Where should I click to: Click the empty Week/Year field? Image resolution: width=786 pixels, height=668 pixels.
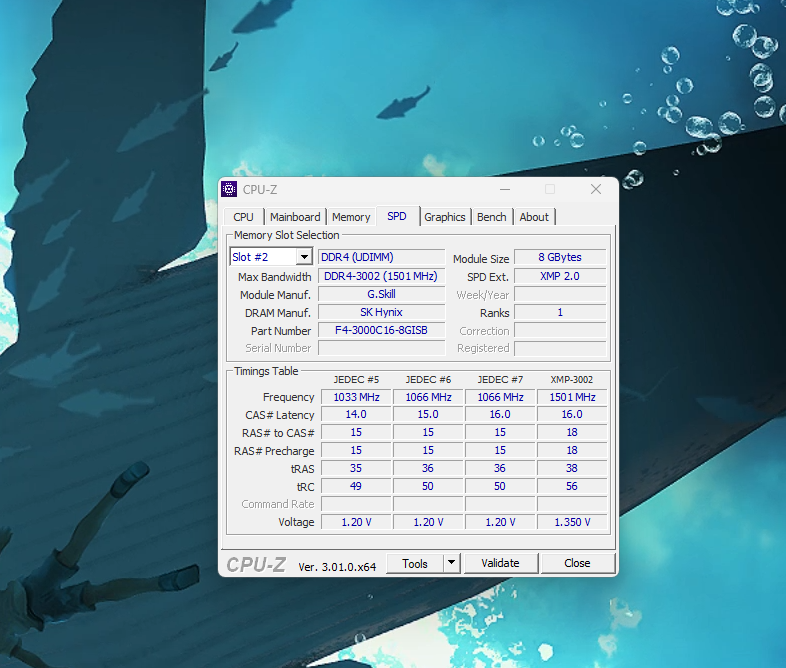click(x=560, y=294)
